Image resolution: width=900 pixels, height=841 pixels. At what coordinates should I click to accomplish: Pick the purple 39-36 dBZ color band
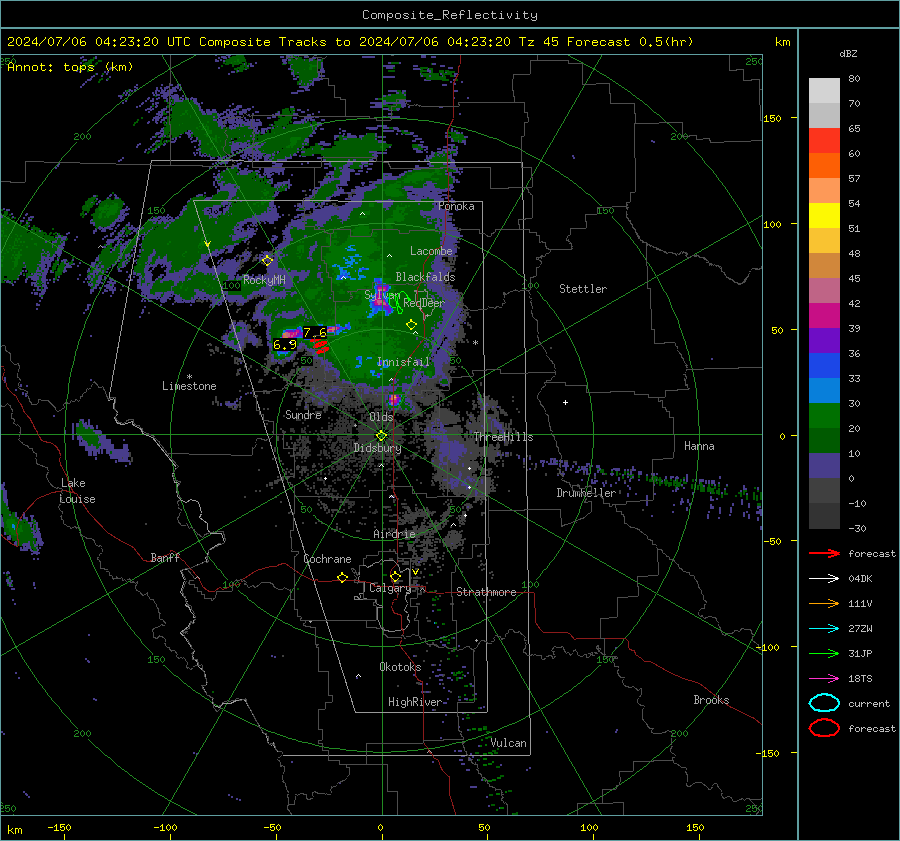click(824, 341)
